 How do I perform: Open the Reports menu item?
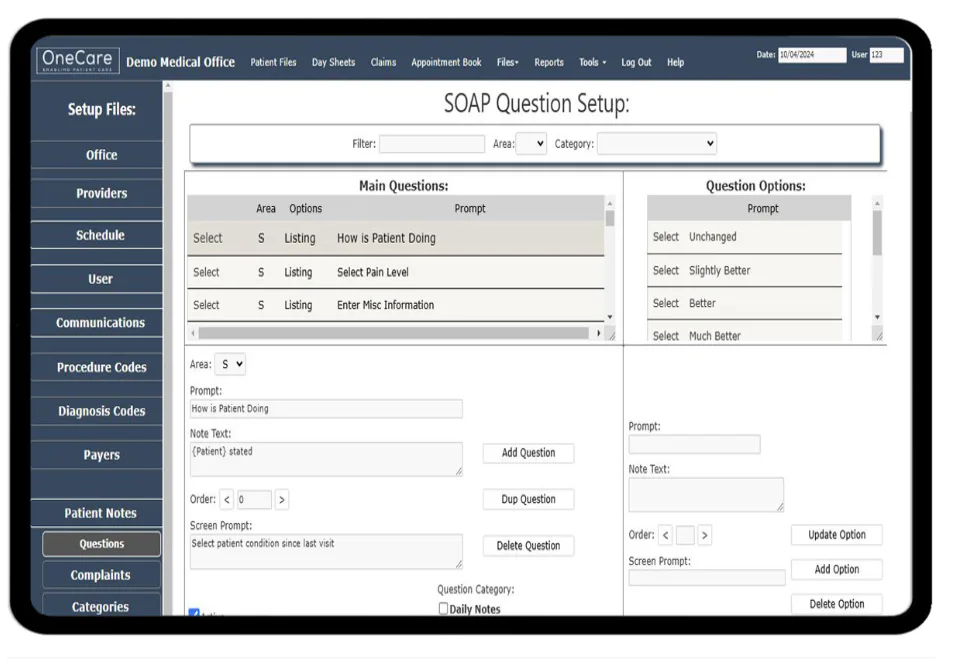pos(549,62)
